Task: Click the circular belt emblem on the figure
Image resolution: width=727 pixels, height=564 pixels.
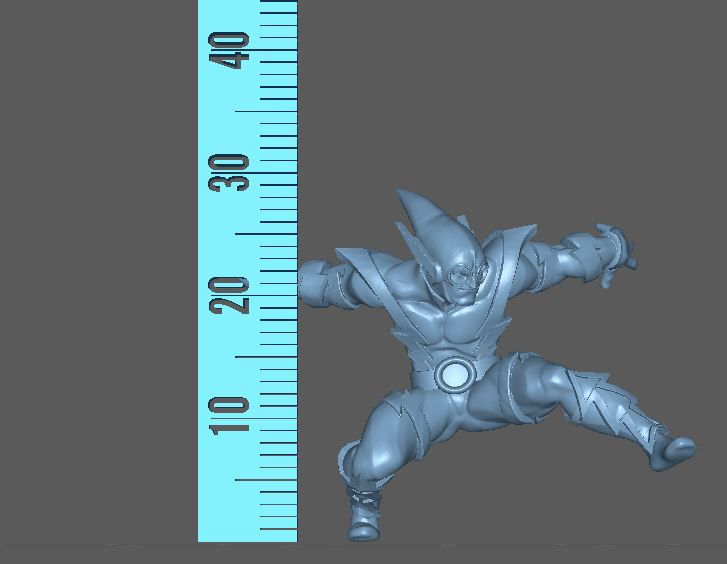Action: 454,374
